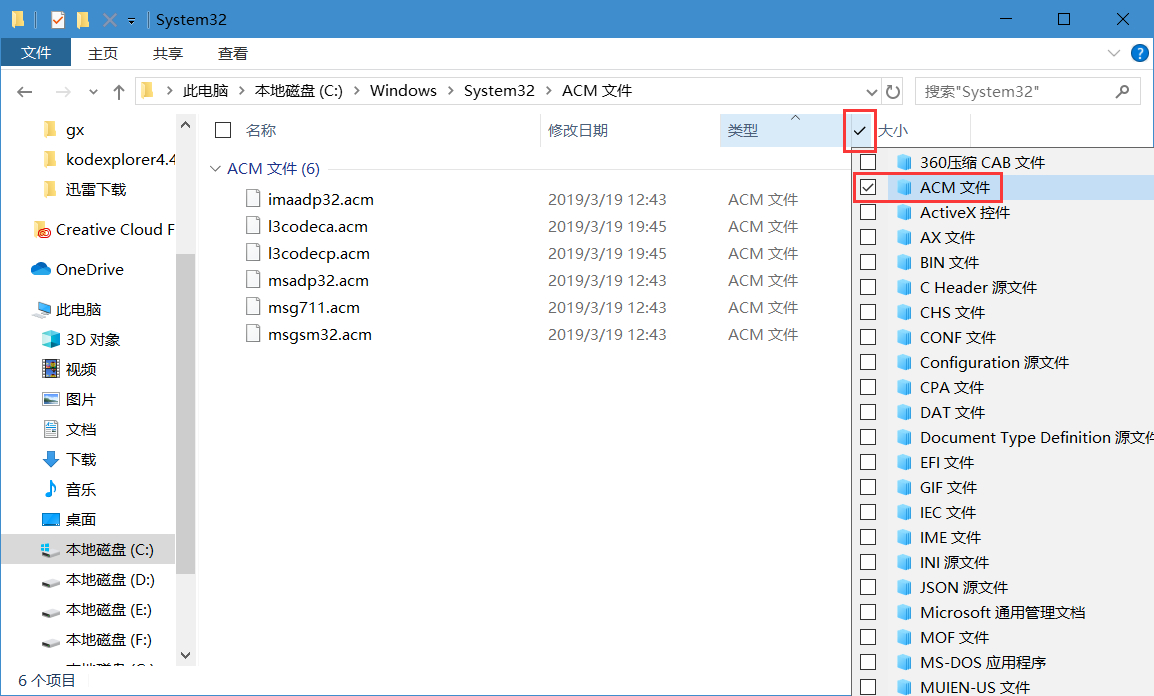Click the 类型 column filter checkmark dropdown
The width and height of the screenshot is (1154, 696).
coord(860,130)
